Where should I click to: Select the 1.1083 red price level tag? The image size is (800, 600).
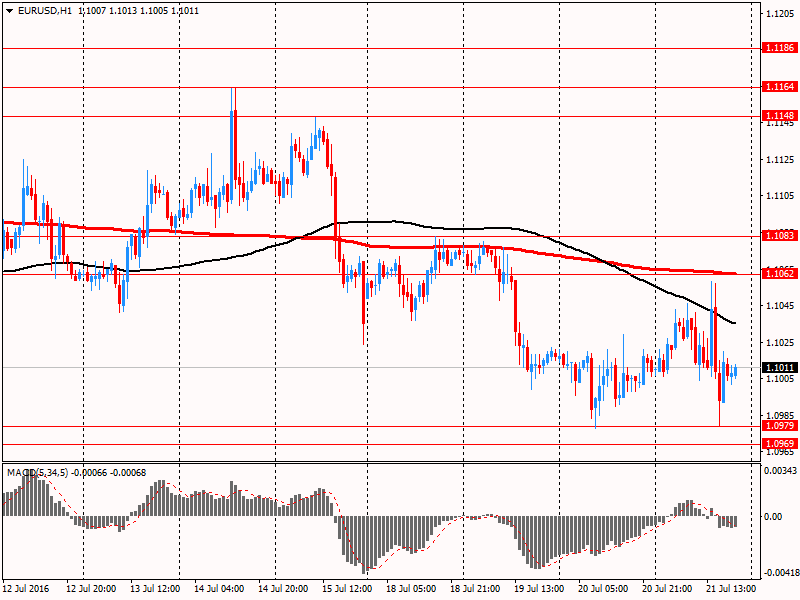pyautogui.click(x=779, y=236)
